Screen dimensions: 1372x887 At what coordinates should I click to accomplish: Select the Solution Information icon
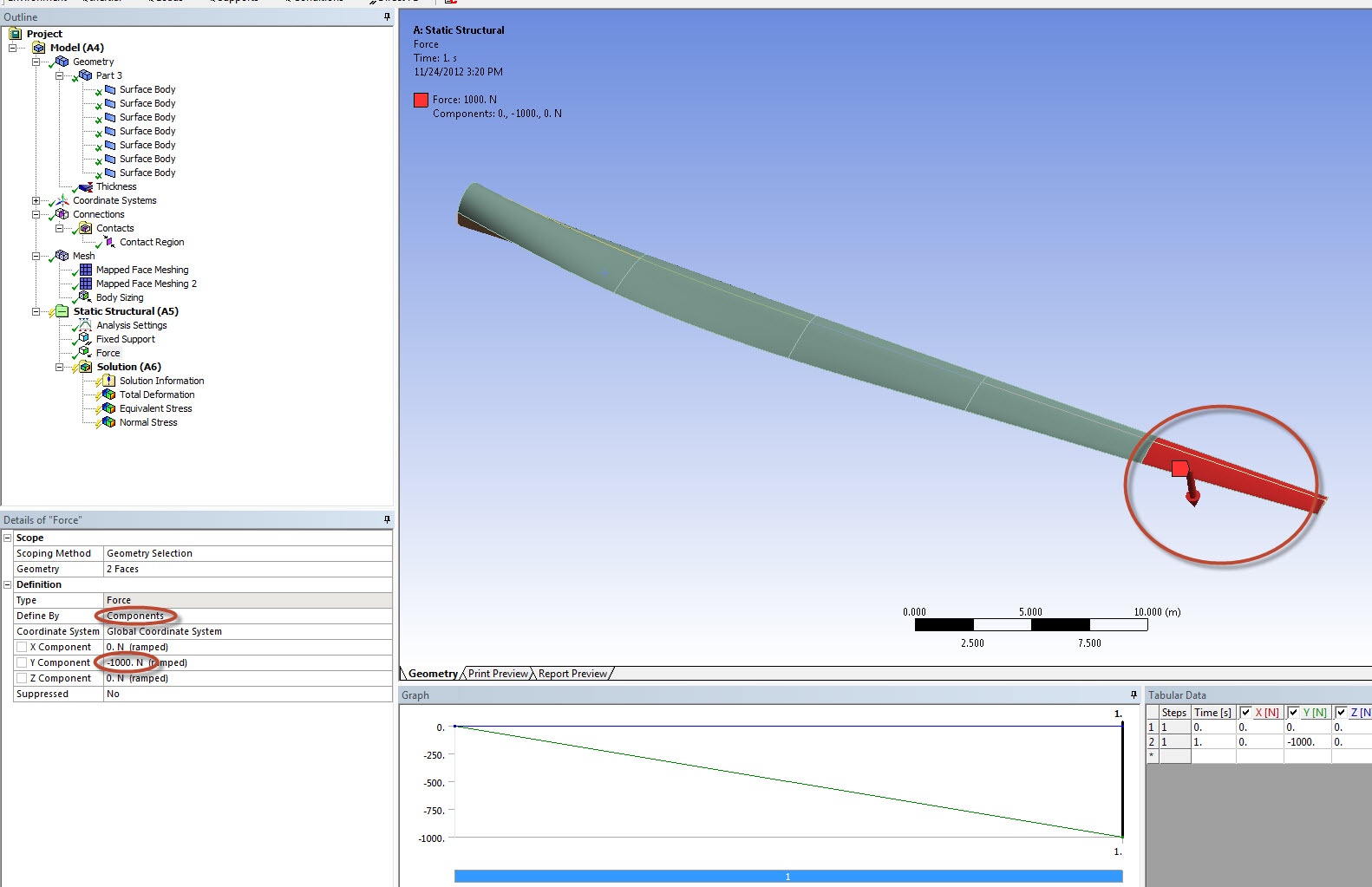109,381
